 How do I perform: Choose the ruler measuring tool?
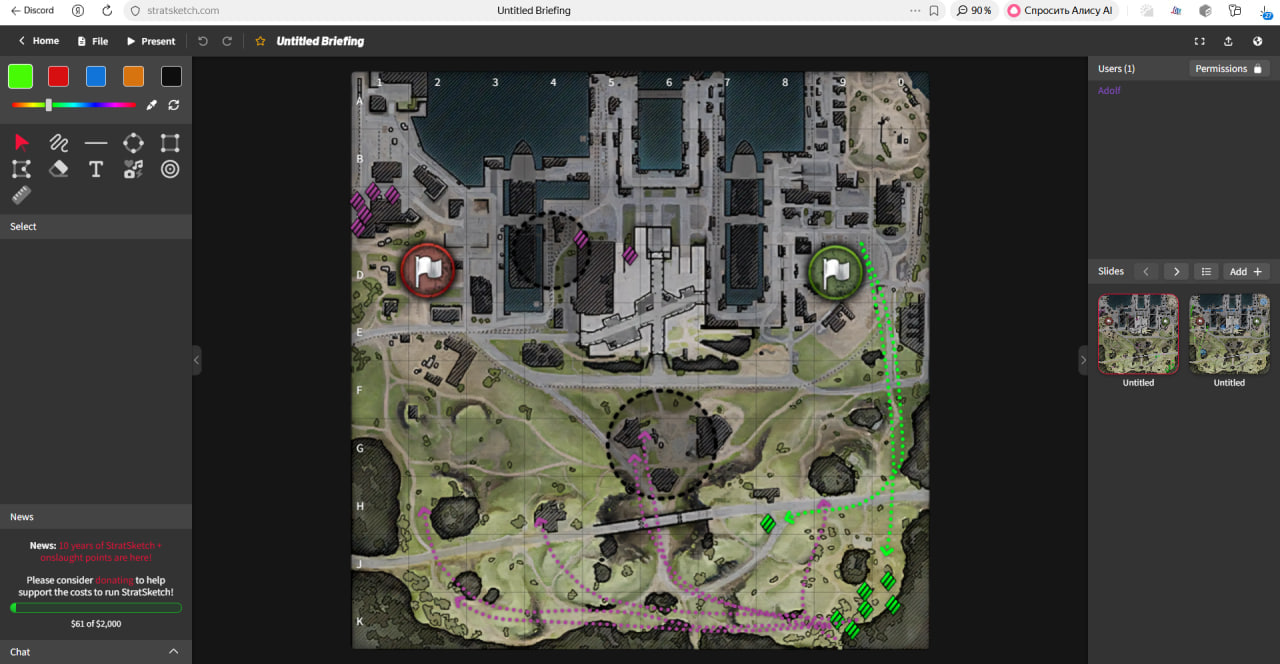(21, 196)
